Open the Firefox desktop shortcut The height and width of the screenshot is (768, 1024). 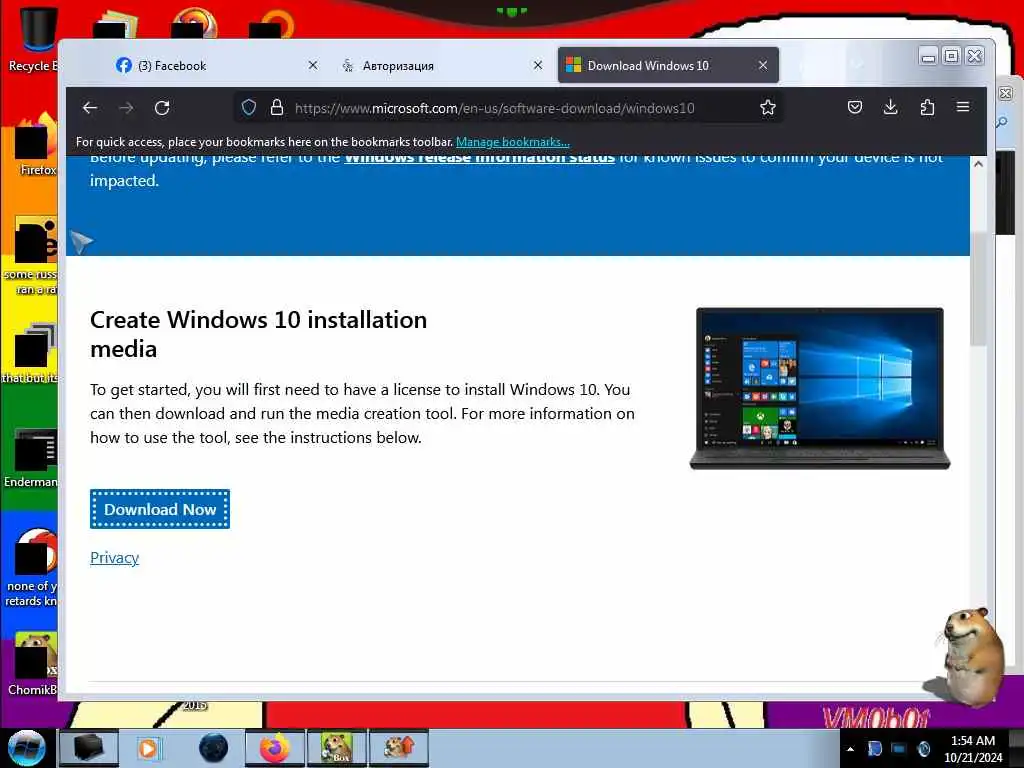(x=36, y=145)
